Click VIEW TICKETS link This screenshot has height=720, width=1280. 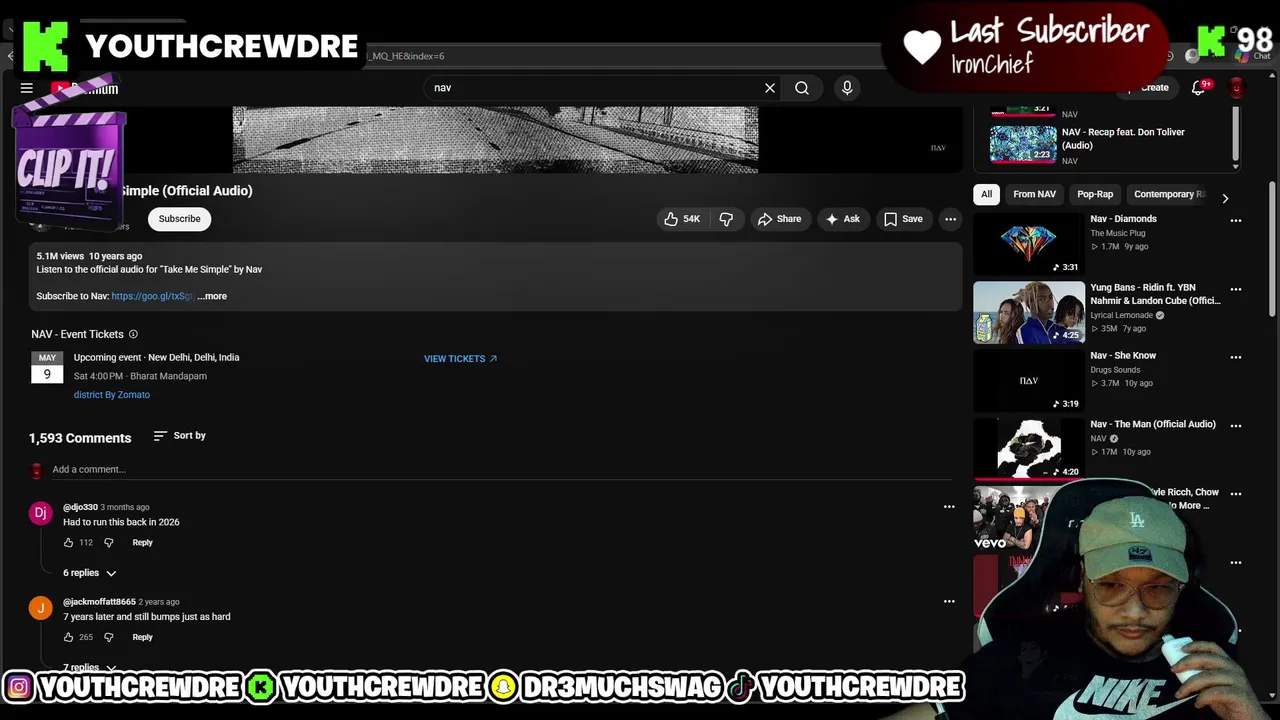click(x=460, y=359)
